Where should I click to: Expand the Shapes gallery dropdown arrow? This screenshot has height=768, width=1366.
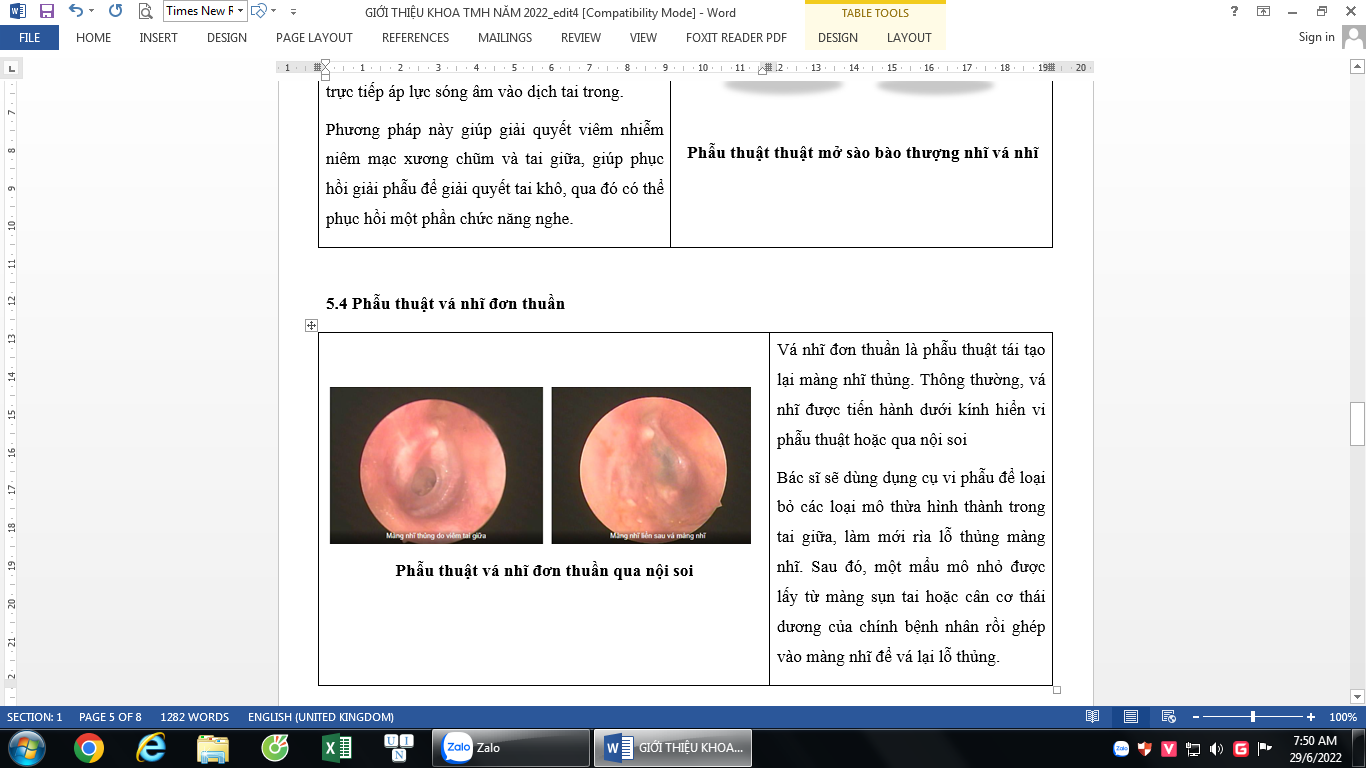click(273, 12)
